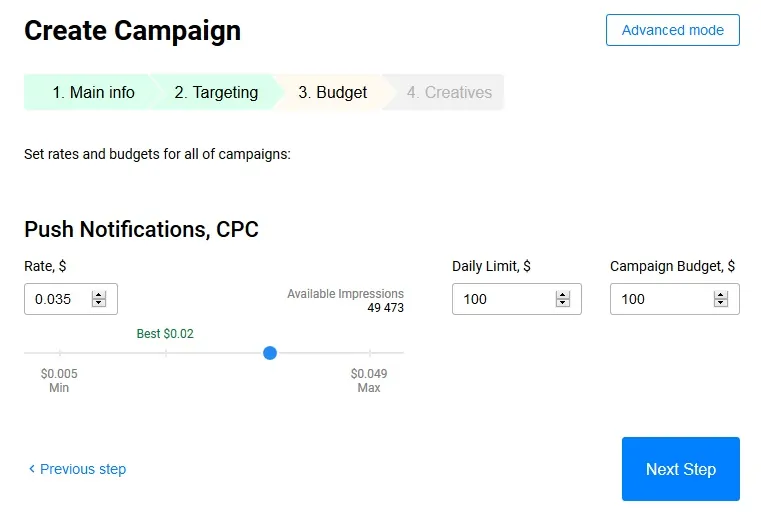761x514 pixels.
Task: Go to the Main info step
Action: (x=88, y=93)
